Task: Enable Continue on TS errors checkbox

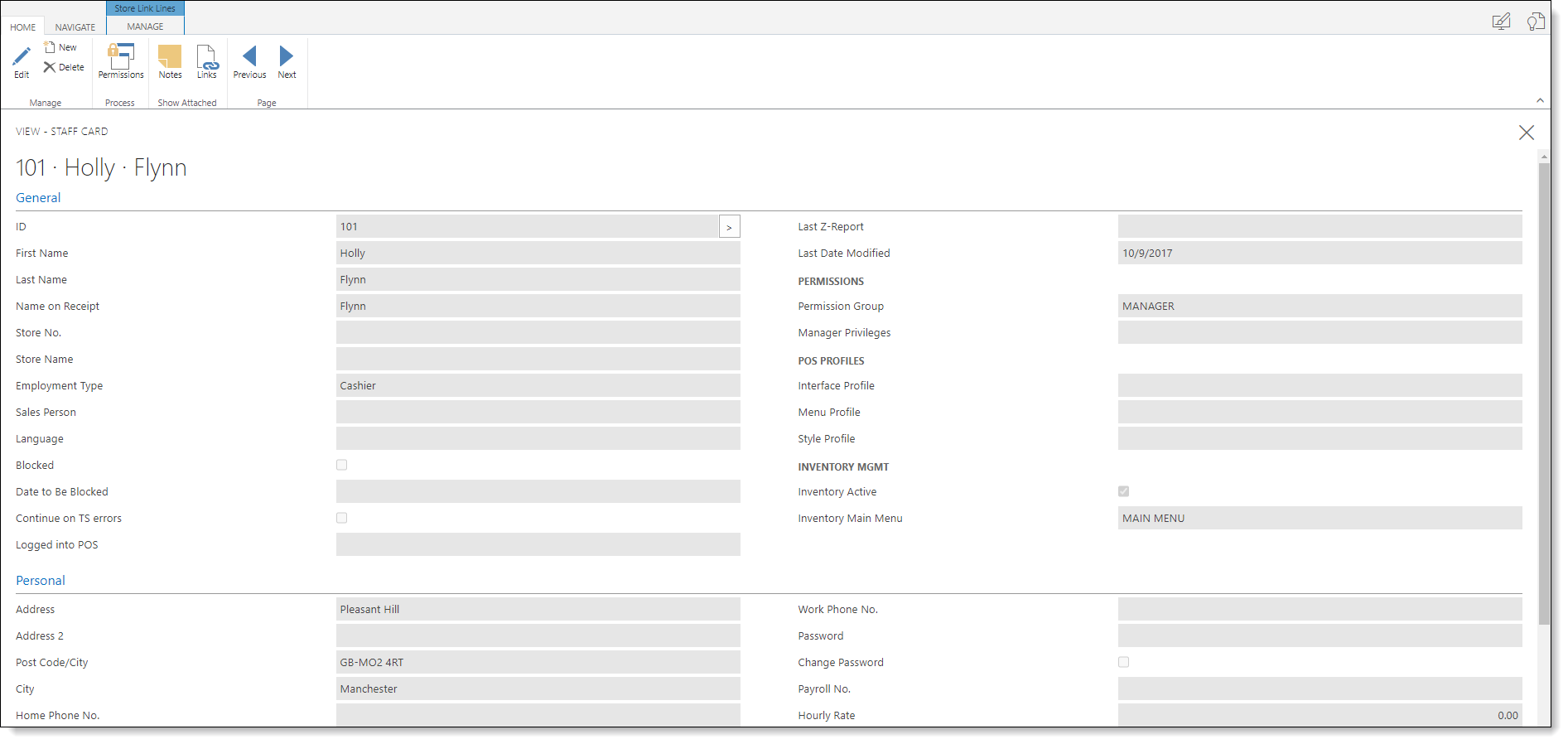Action: (x=341, y=518)
